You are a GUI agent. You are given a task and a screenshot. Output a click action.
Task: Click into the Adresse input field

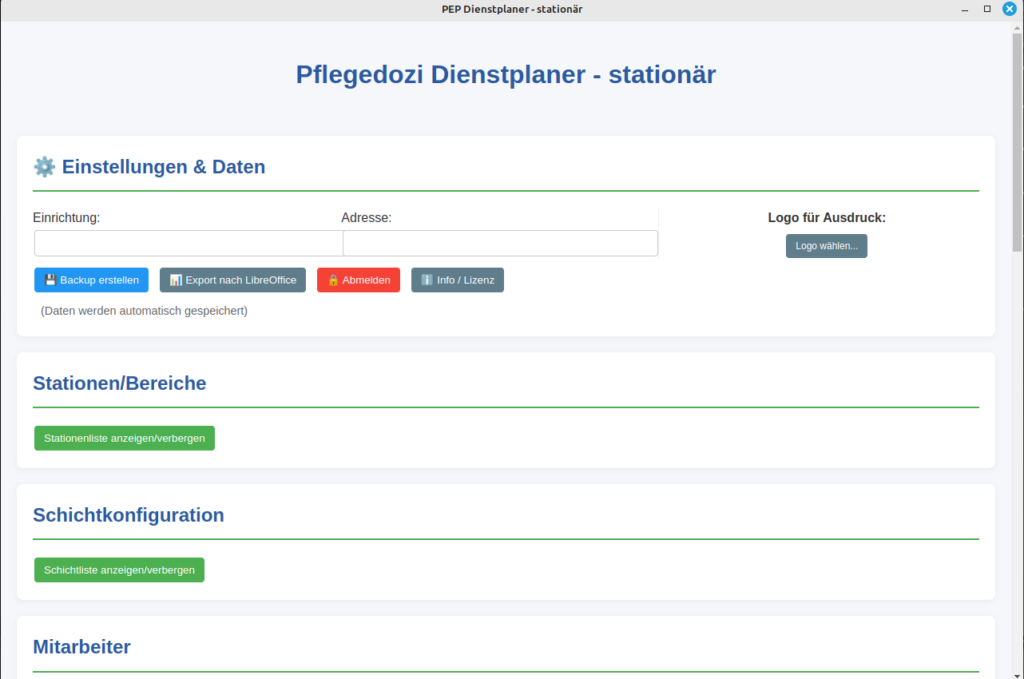tap(500, 243)
